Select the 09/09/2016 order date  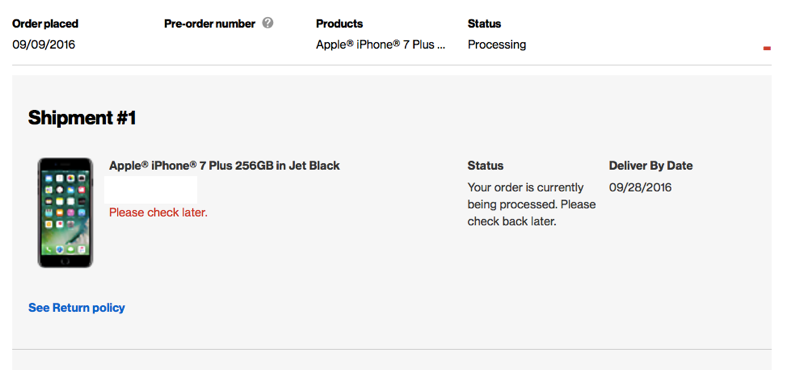pyautogui.click(x=44, y=45)
